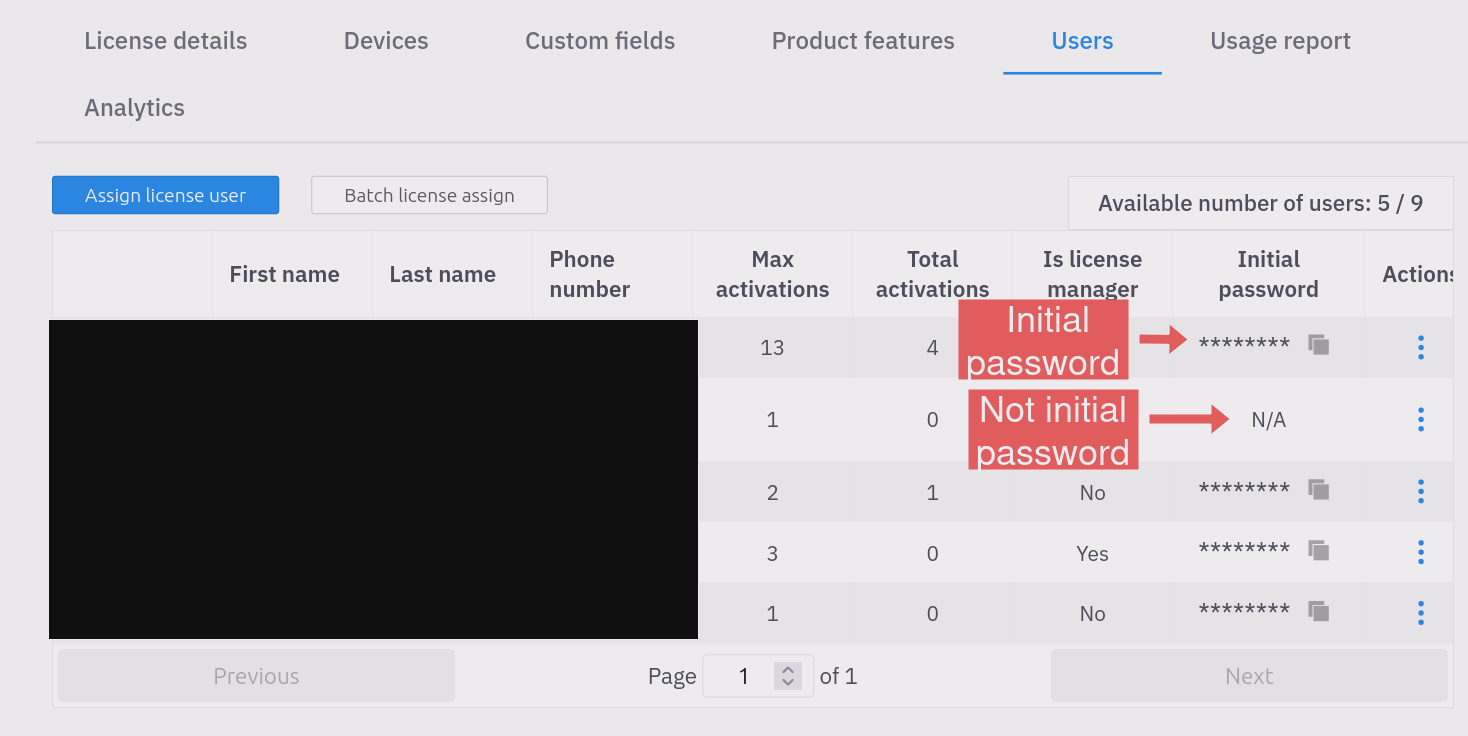Screen dimensions: 1468x736
Task: Open the Custom fields tab
Action: click(x=599, y=41)
